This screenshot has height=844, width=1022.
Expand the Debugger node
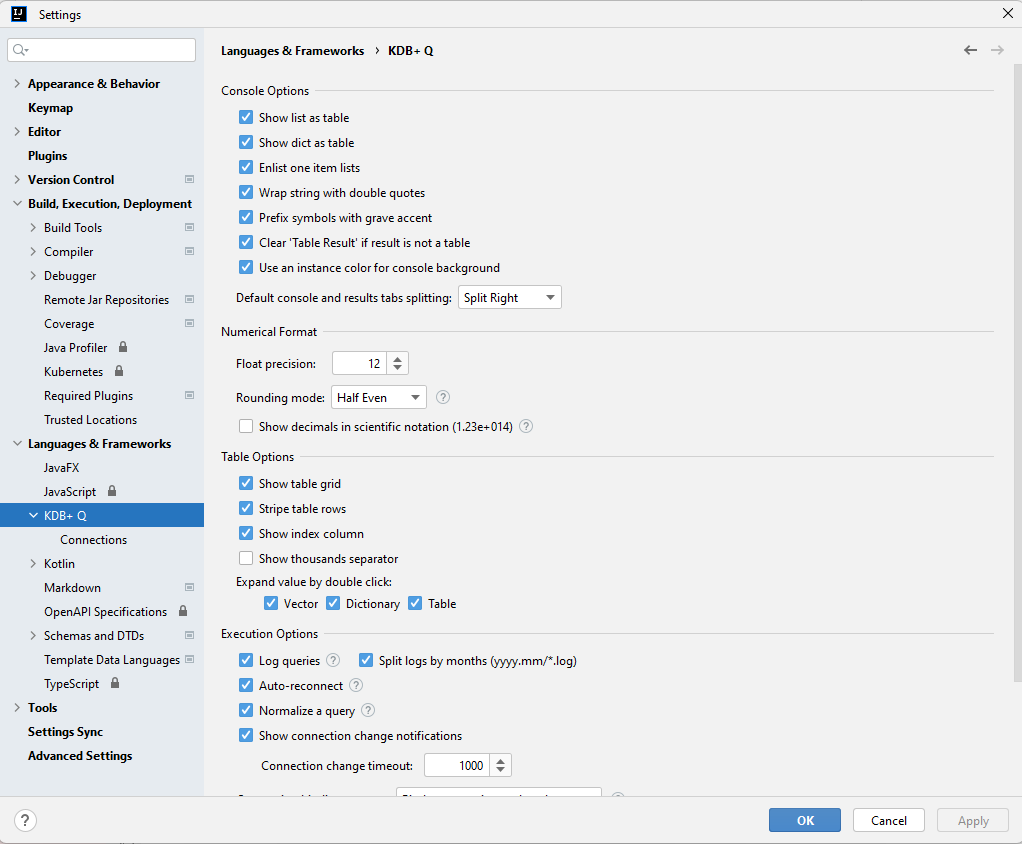33,276
